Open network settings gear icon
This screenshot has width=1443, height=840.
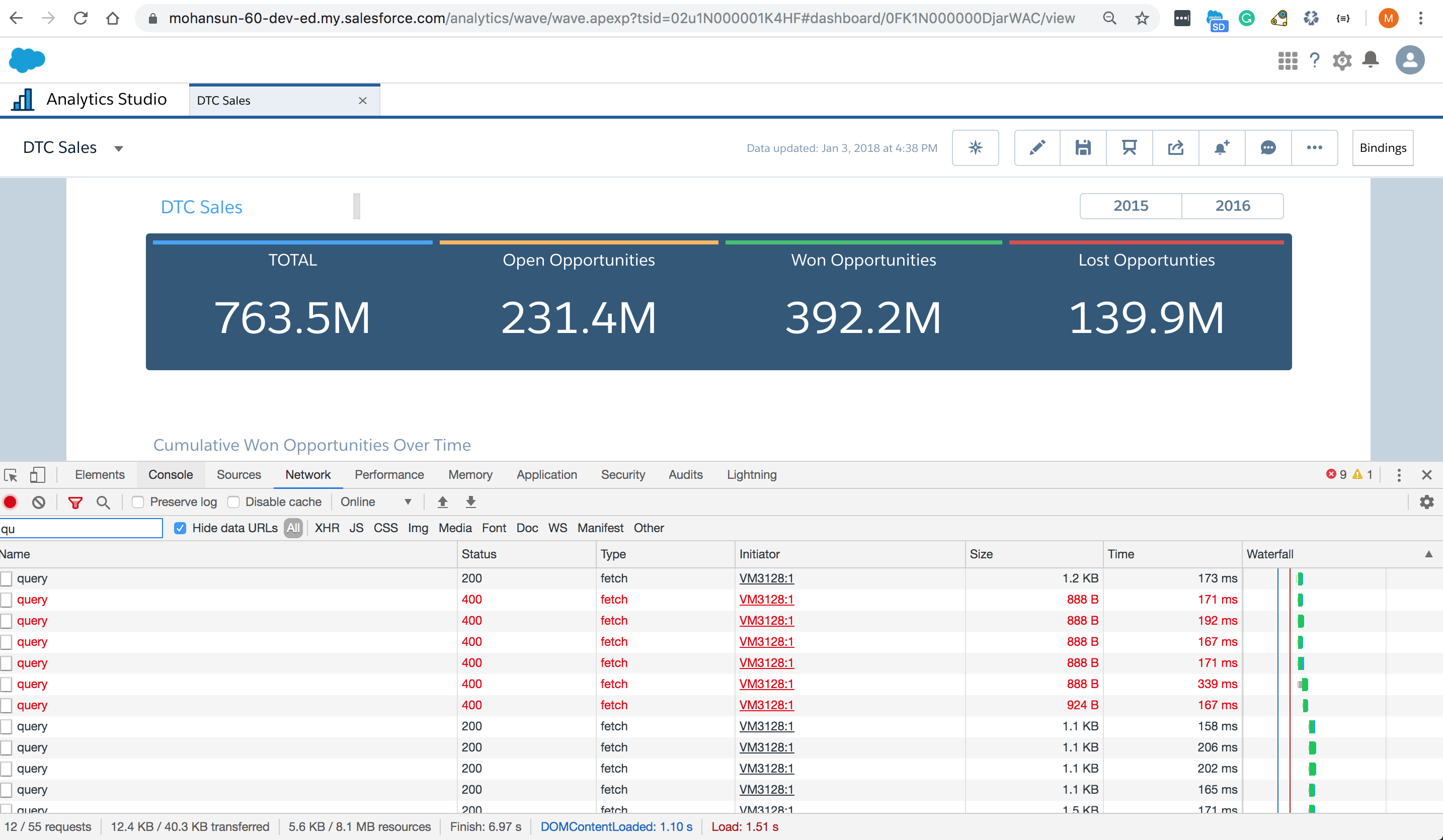1426,502
